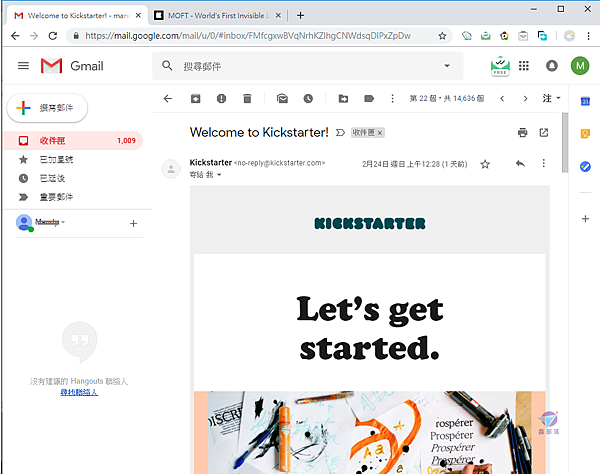The image size is (600, 474).
Task: Open the Hangouts status dropdown
Action: [63, 222]
